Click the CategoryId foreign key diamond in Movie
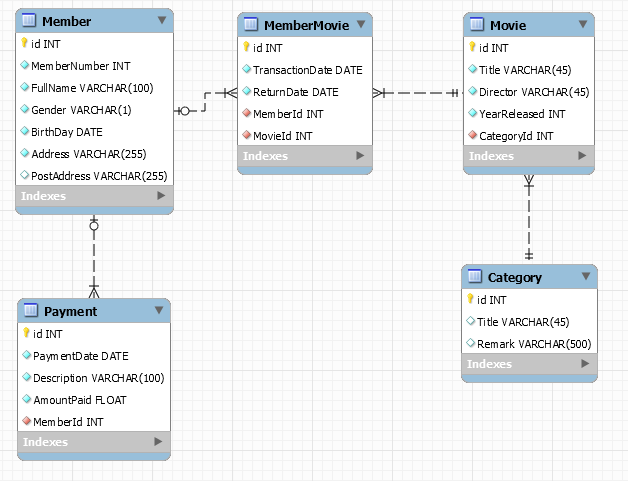The height and width of the screenshot is (481, 628). [x=471, y=136]
